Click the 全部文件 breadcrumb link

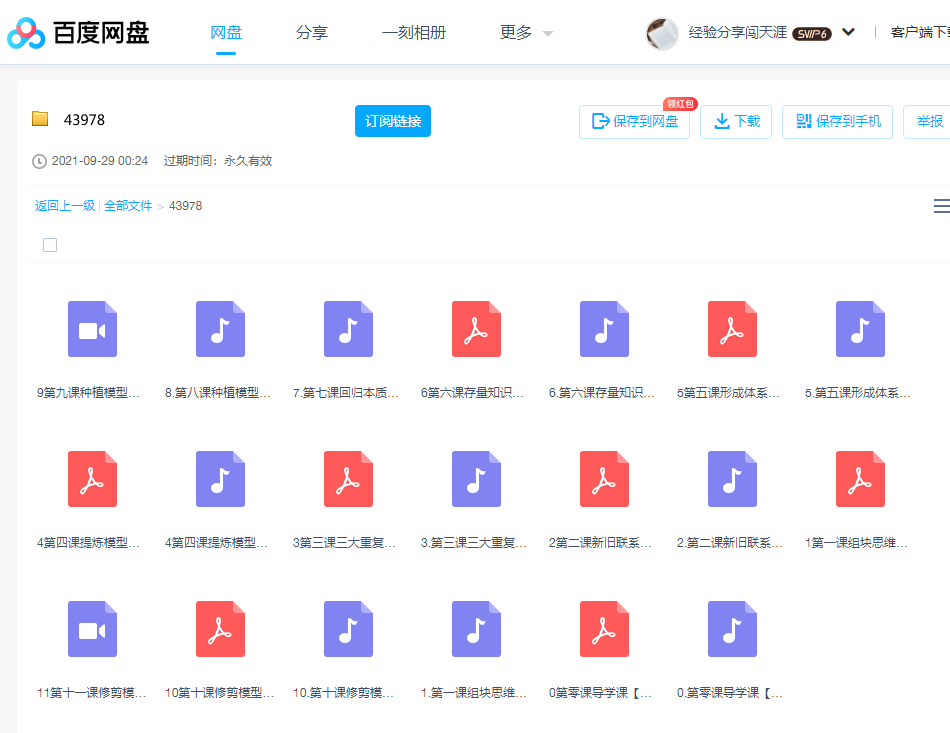(x=128, y=206)
